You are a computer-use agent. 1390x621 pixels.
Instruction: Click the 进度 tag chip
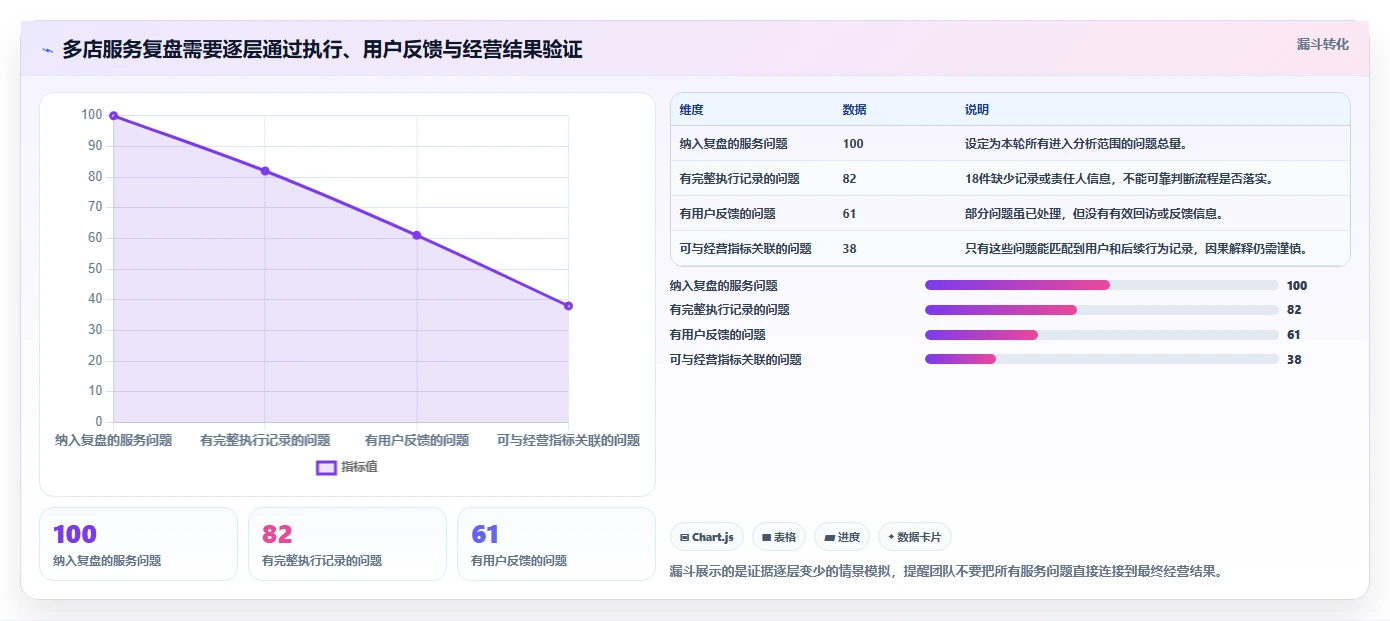coord(842,537)
